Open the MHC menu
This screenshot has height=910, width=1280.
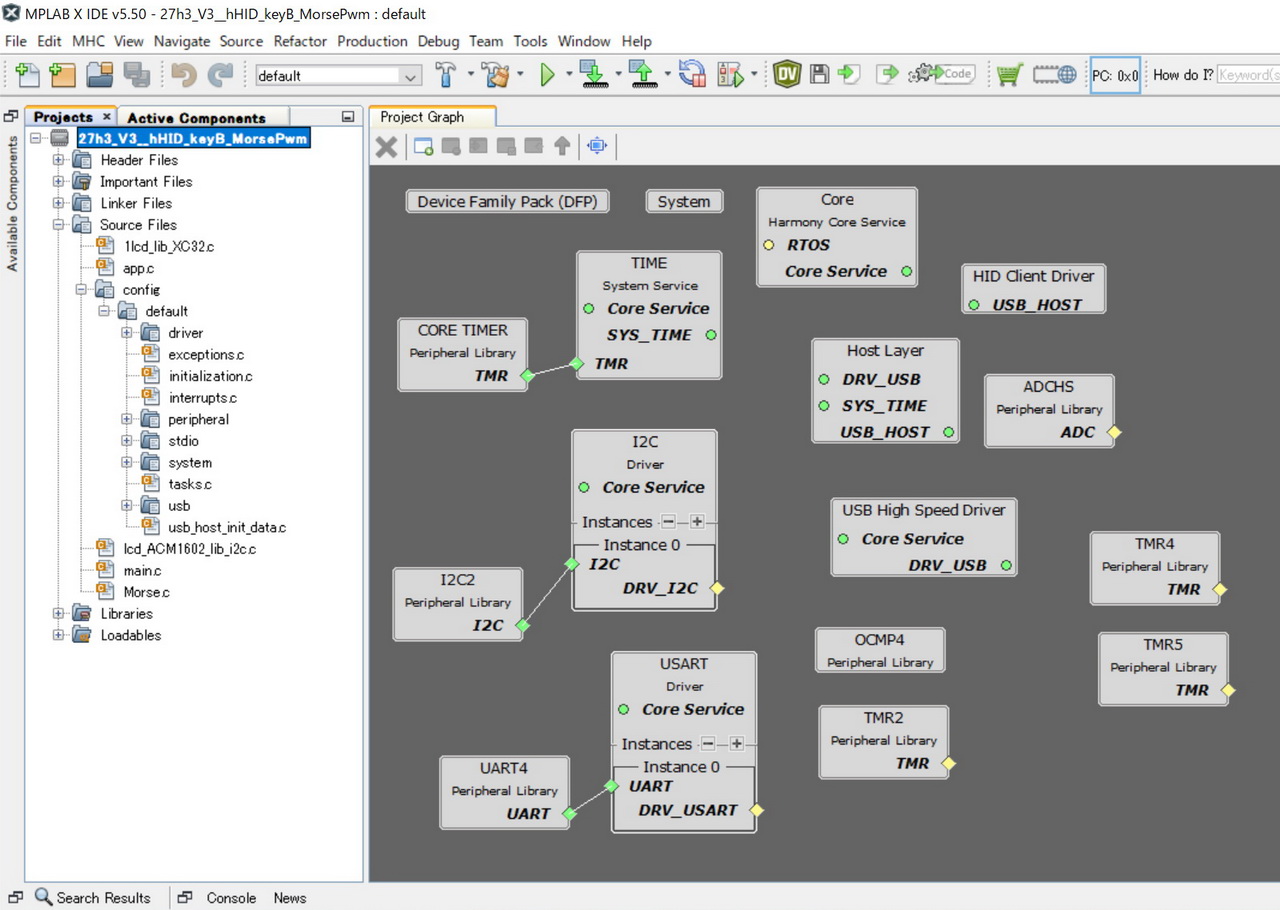(x=88, y=41)
